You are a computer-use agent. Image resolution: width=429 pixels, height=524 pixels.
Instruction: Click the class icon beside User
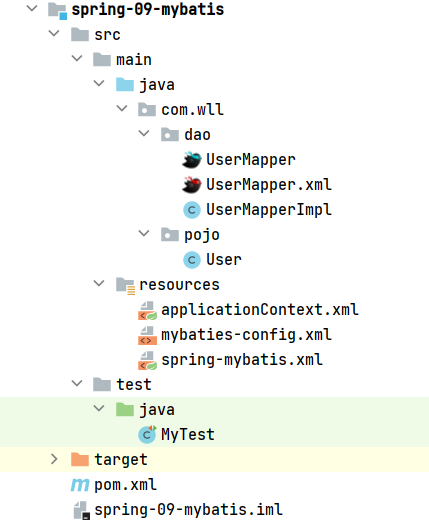click(192, 260)
